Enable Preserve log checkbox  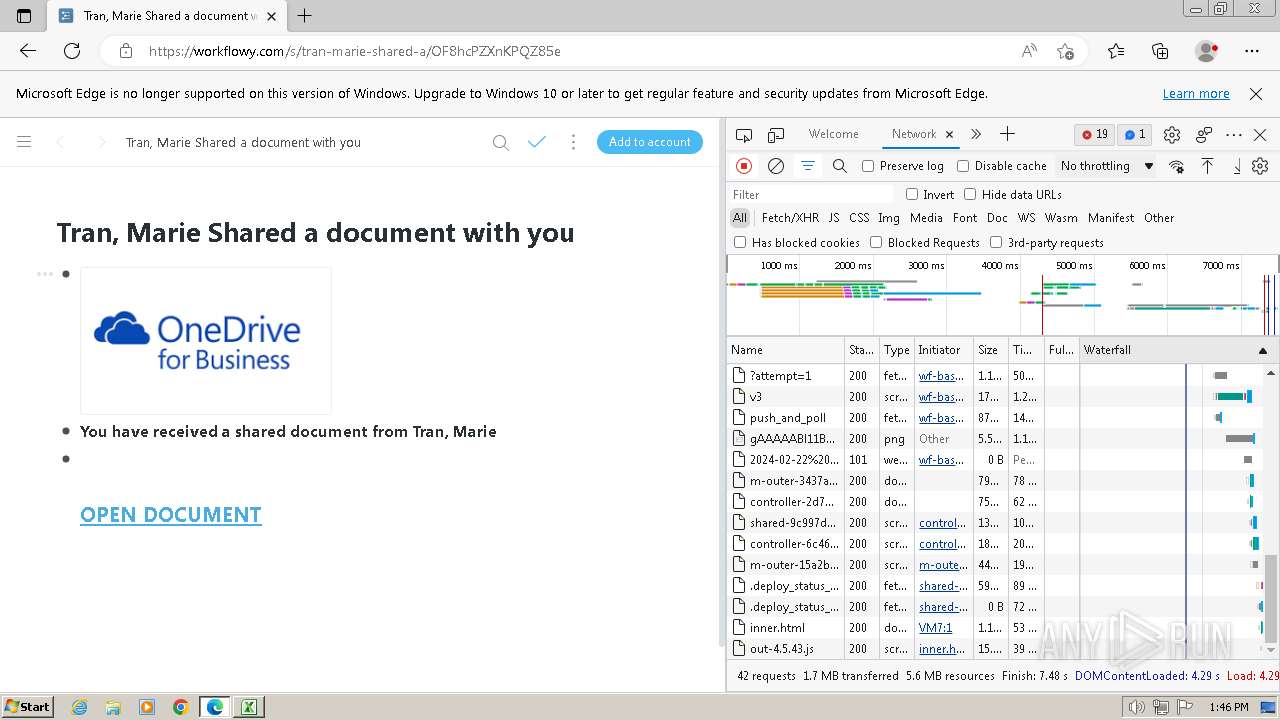[868, 166]
